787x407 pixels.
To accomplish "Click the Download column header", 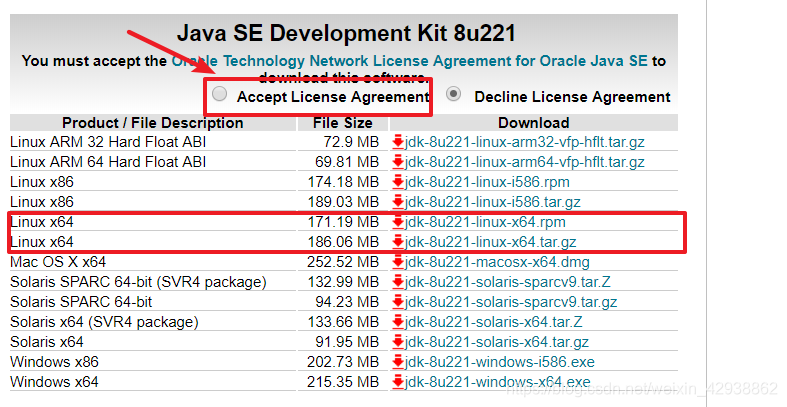I will click(534, 123).
